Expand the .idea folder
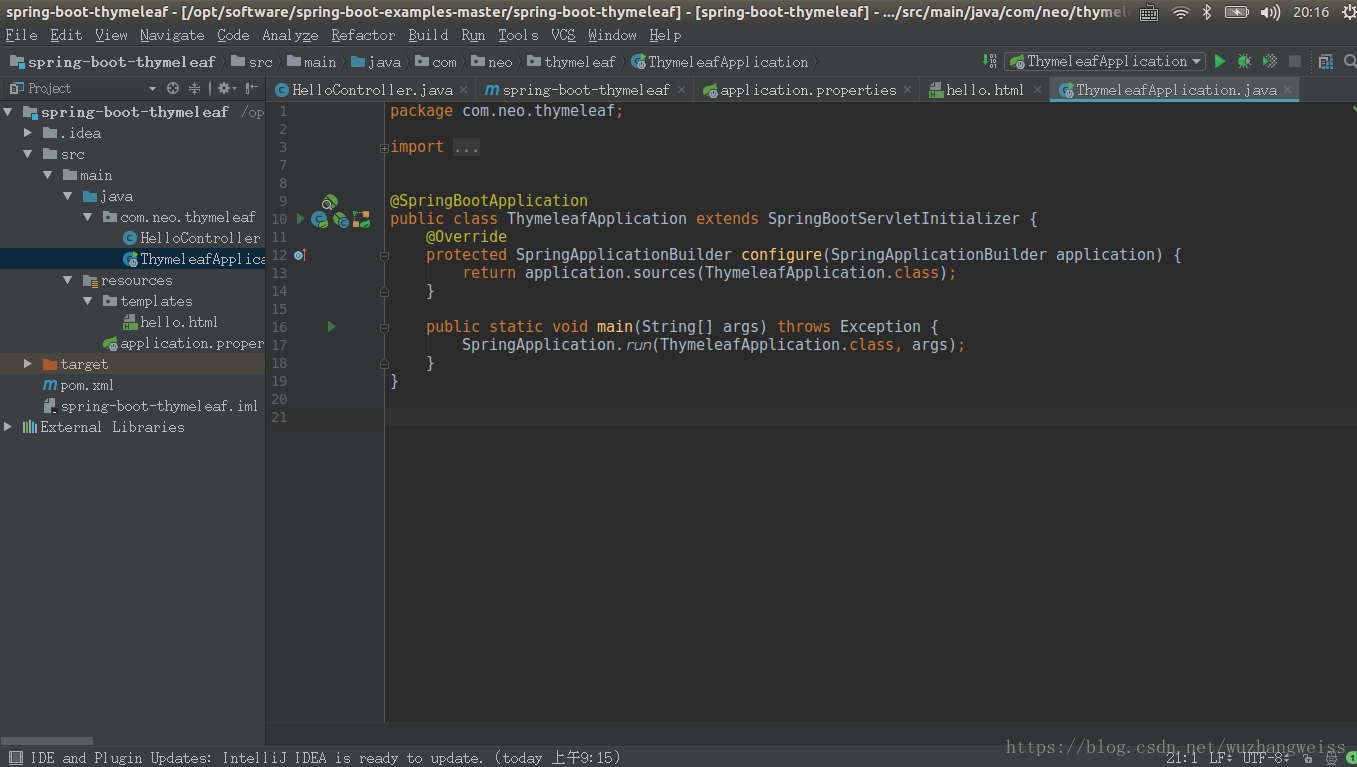 [28, 133]
